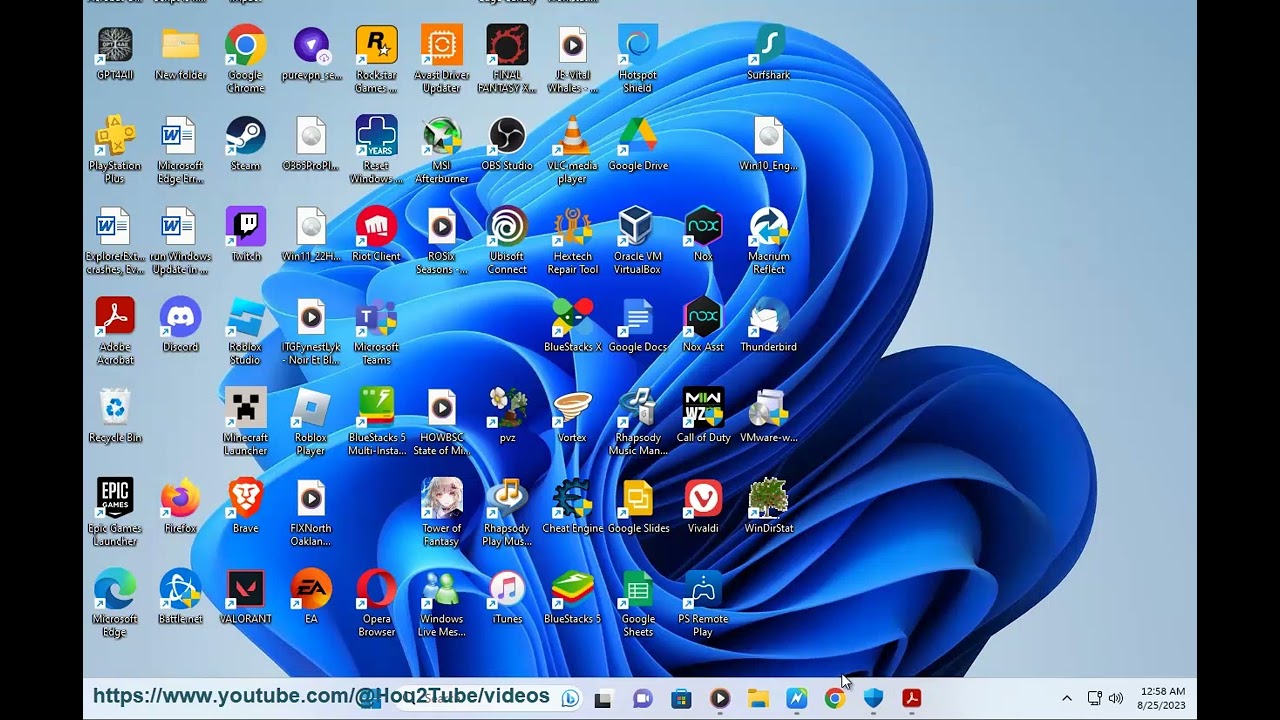Image resolution: width=1280 pixels, height=720 pixels.
Task: Select the Brave browser icon
Action: 246,498
